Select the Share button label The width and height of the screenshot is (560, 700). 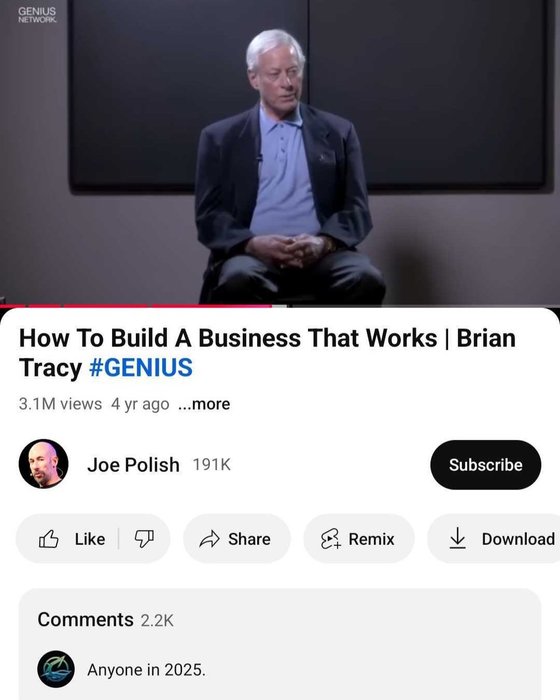coord(249,539)
